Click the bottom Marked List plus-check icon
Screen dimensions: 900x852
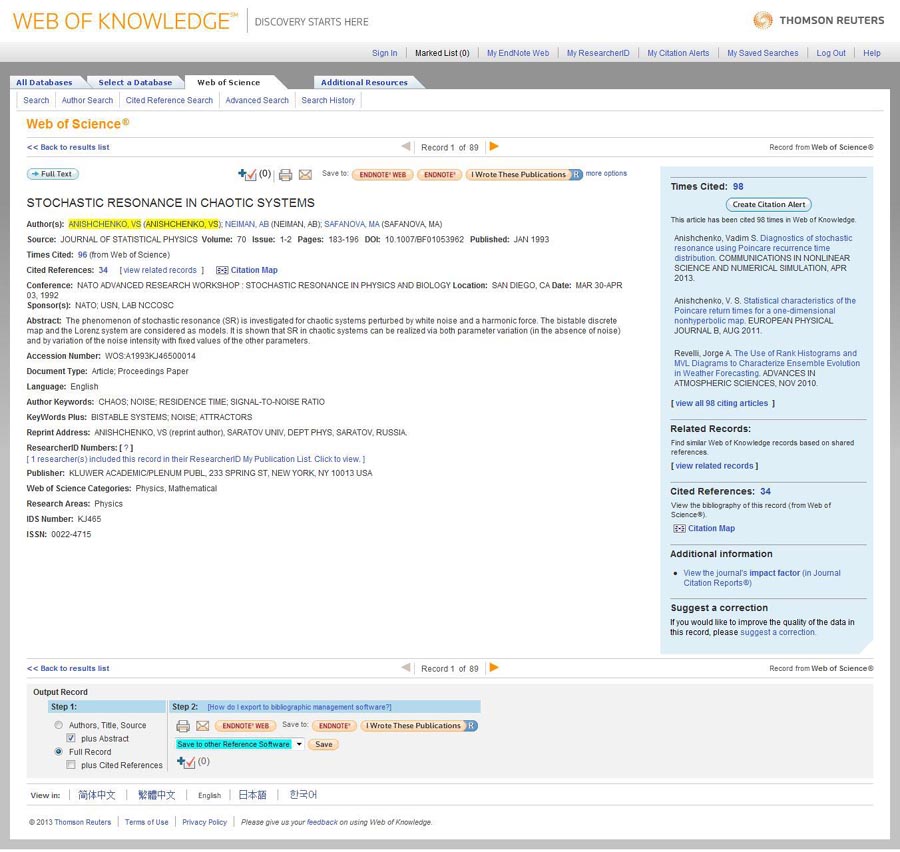pyautogui.click(x=186, y=762)
